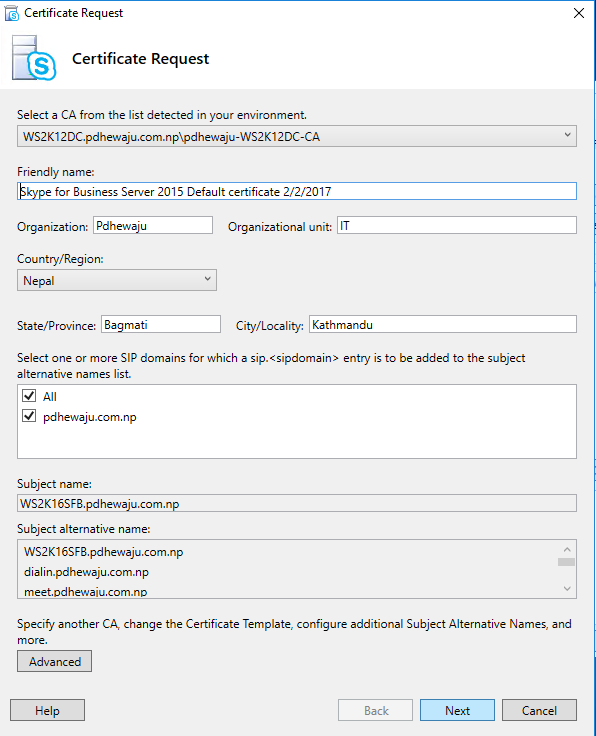Expand the Country/Region dropdown showing Nepal

pyautogui.click(x=117, y=280)
